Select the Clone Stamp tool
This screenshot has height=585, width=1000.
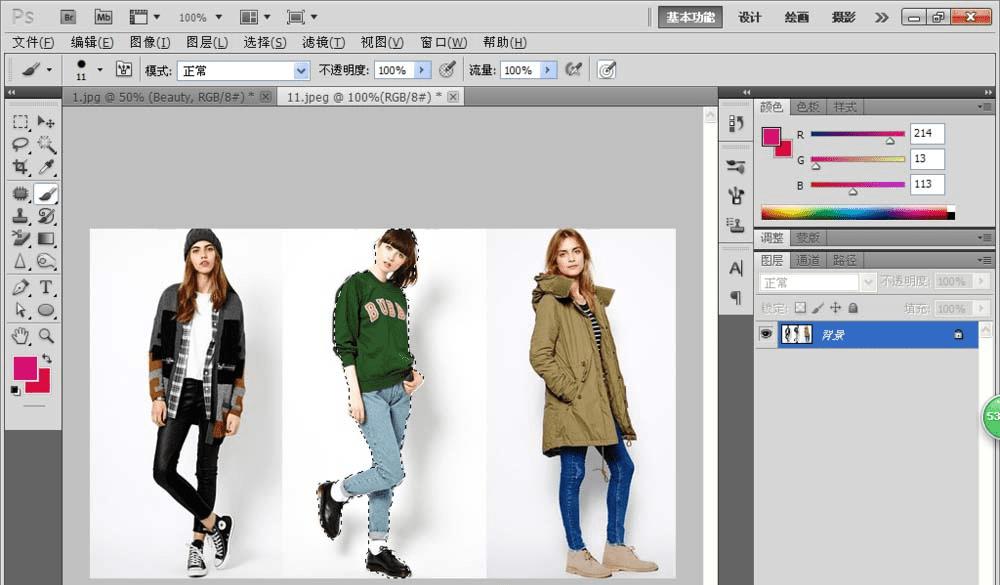pyautogui.click(x=20, y=215)
